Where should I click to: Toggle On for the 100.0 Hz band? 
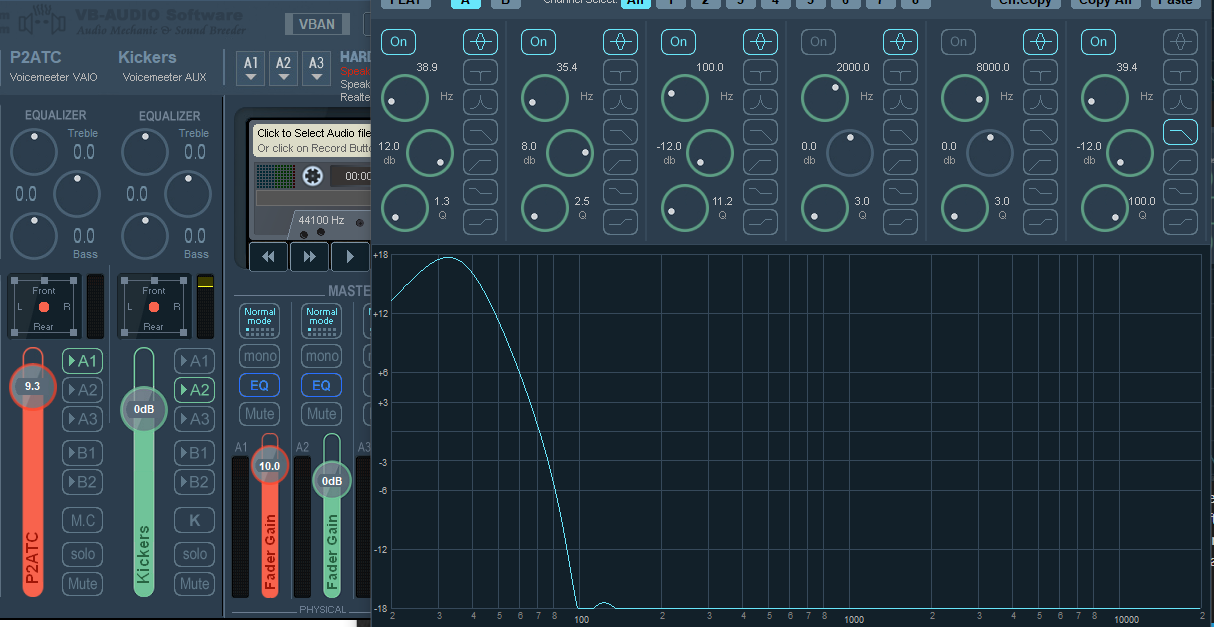(679, 42)
